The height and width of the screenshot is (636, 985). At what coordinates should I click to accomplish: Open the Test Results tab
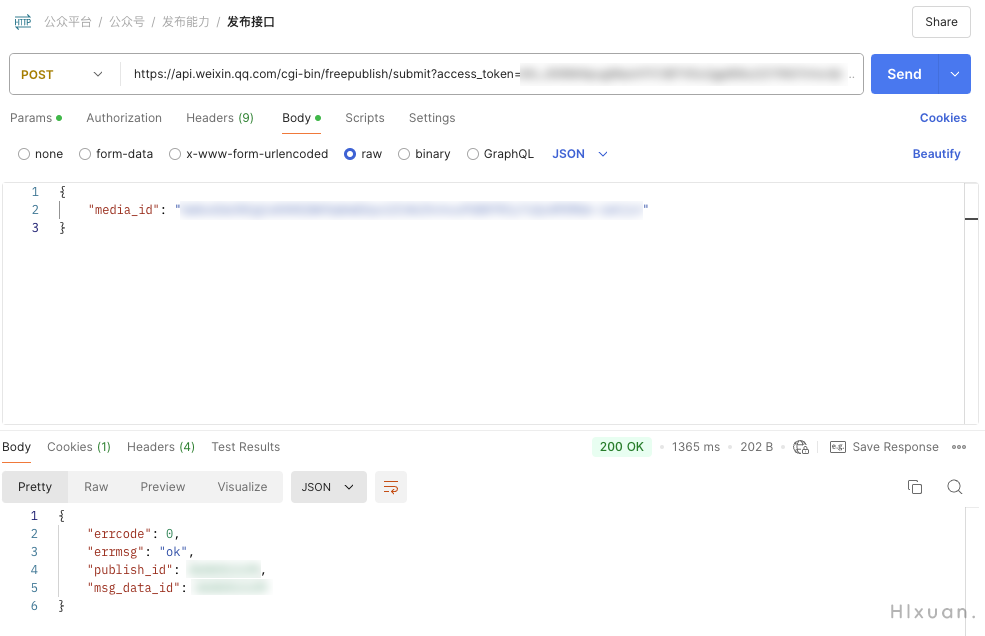click(246, 447)
